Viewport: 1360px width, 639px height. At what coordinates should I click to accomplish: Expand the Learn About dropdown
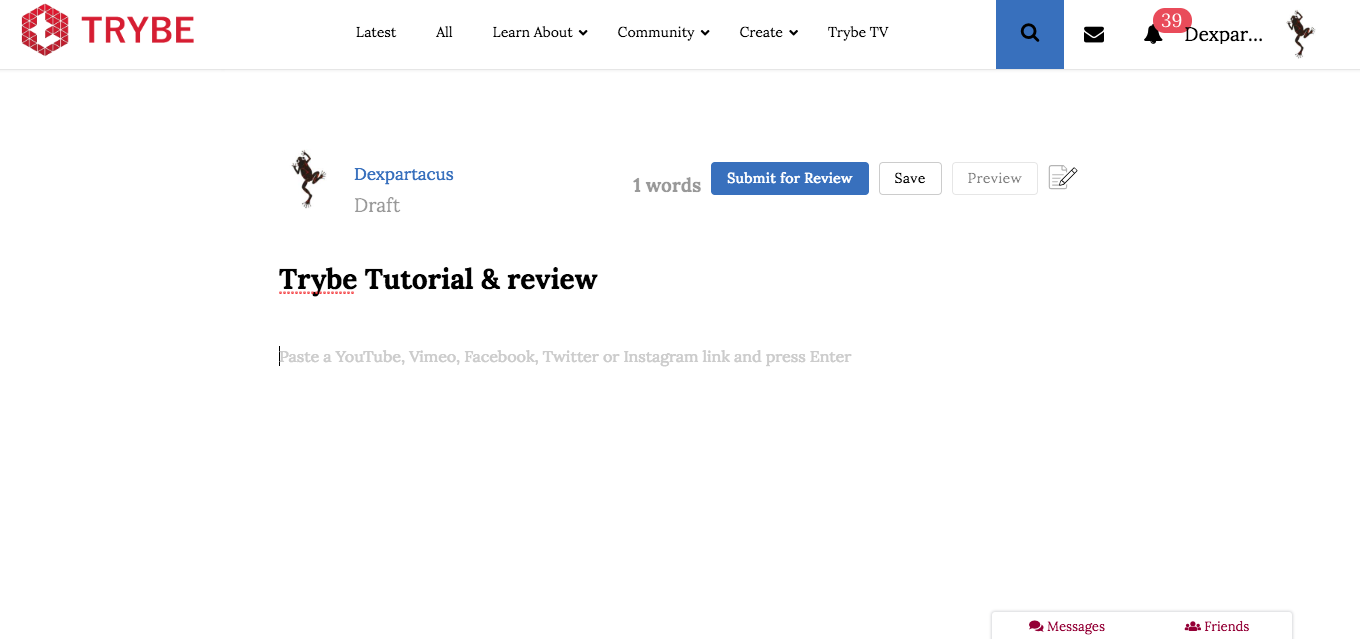[x=540, y=32]
